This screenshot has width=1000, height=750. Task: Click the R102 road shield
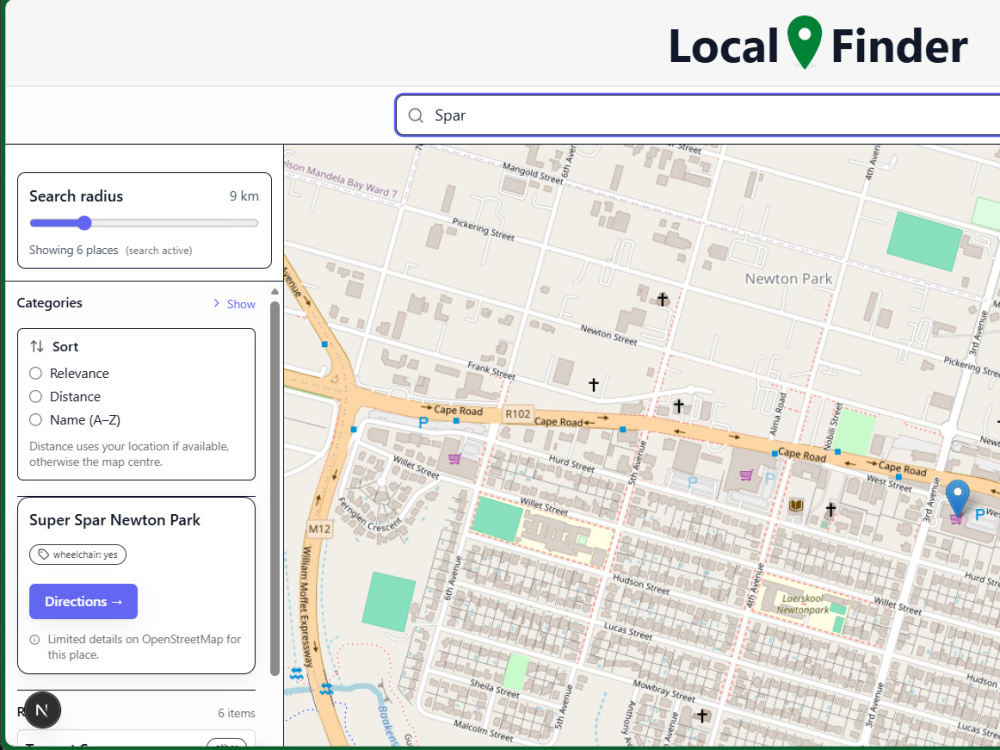pyautogui.click(x=518, y=414)
